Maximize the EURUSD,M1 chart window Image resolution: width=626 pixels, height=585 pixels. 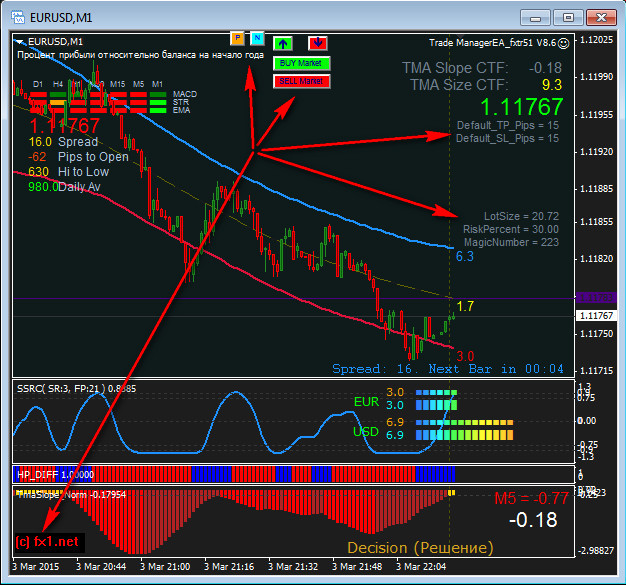point(568,18)
